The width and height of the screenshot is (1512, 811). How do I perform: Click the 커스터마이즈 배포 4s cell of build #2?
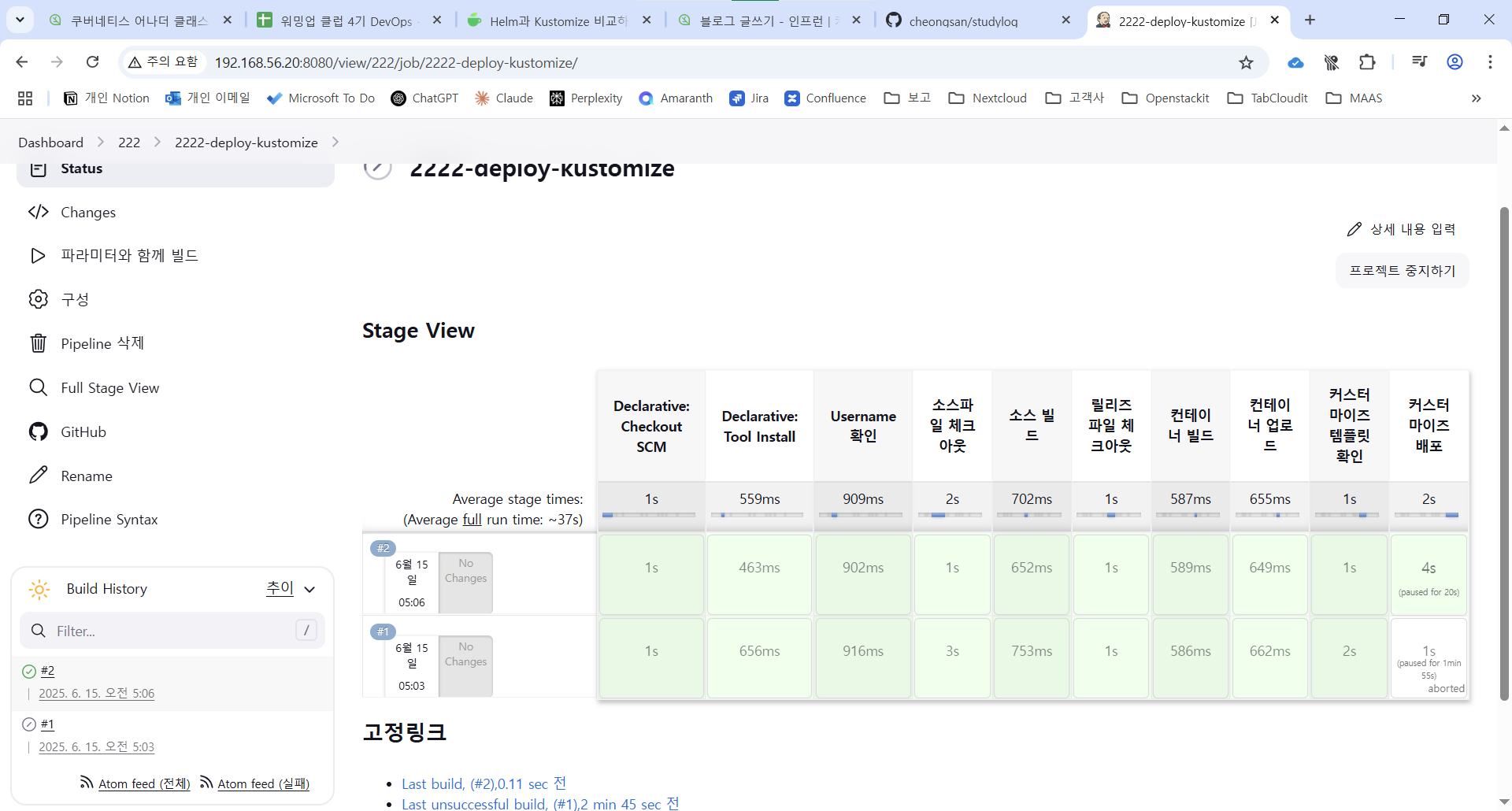(x=1428, y=575)
